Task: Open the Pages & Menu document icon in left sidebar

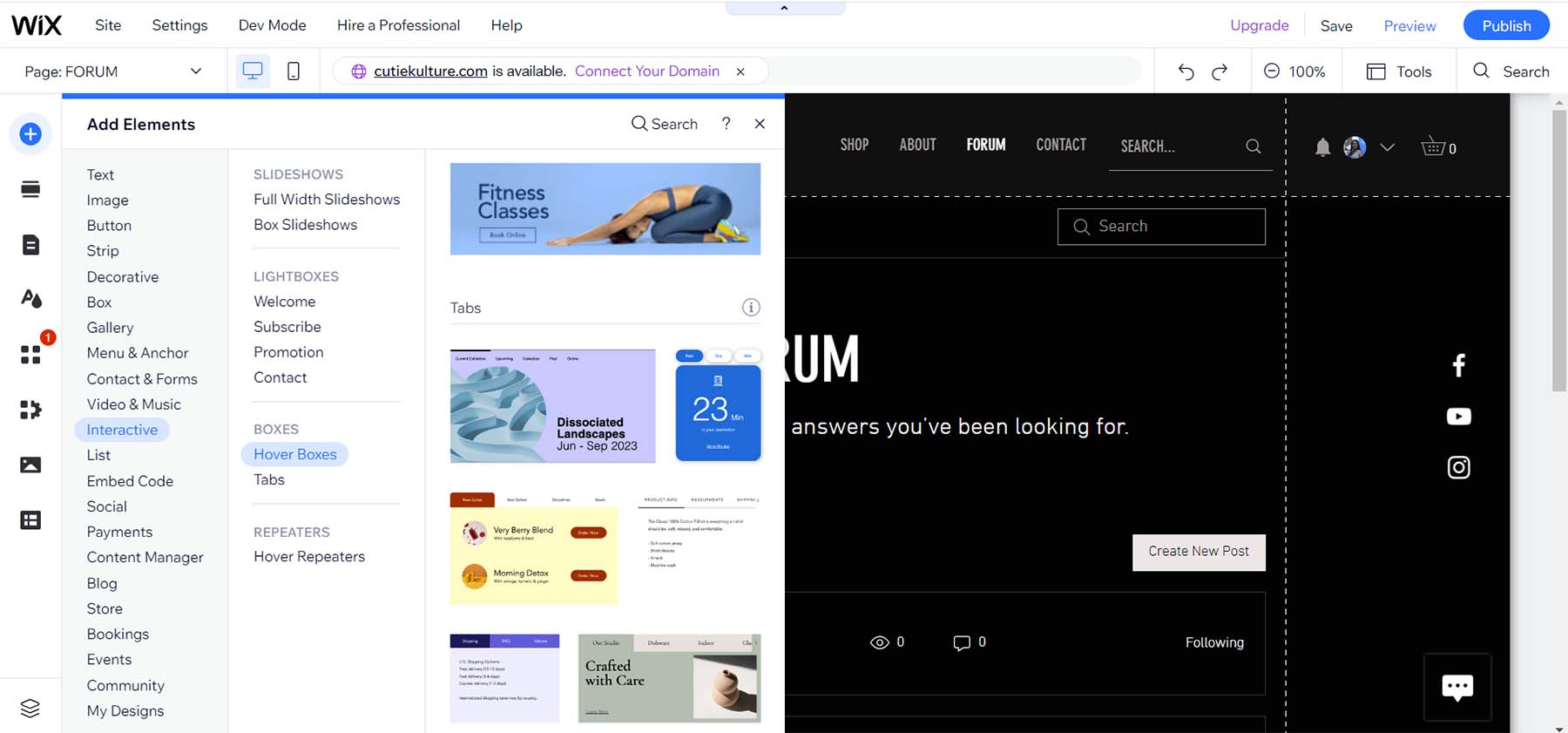Action: point(30,245)
